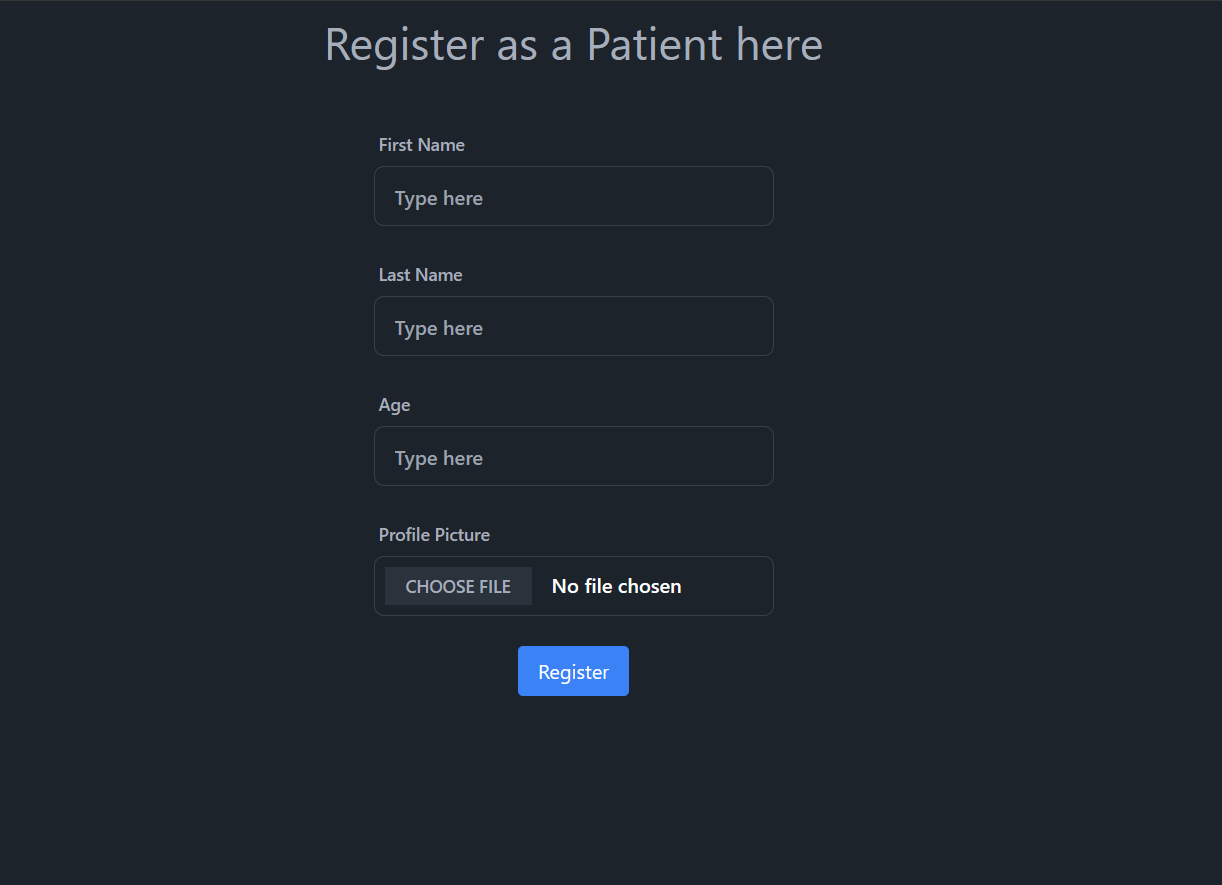Click the "Type here" placeholder under Age
The height and width of the screenshot is (885, 1222).
tap(438, 458)
